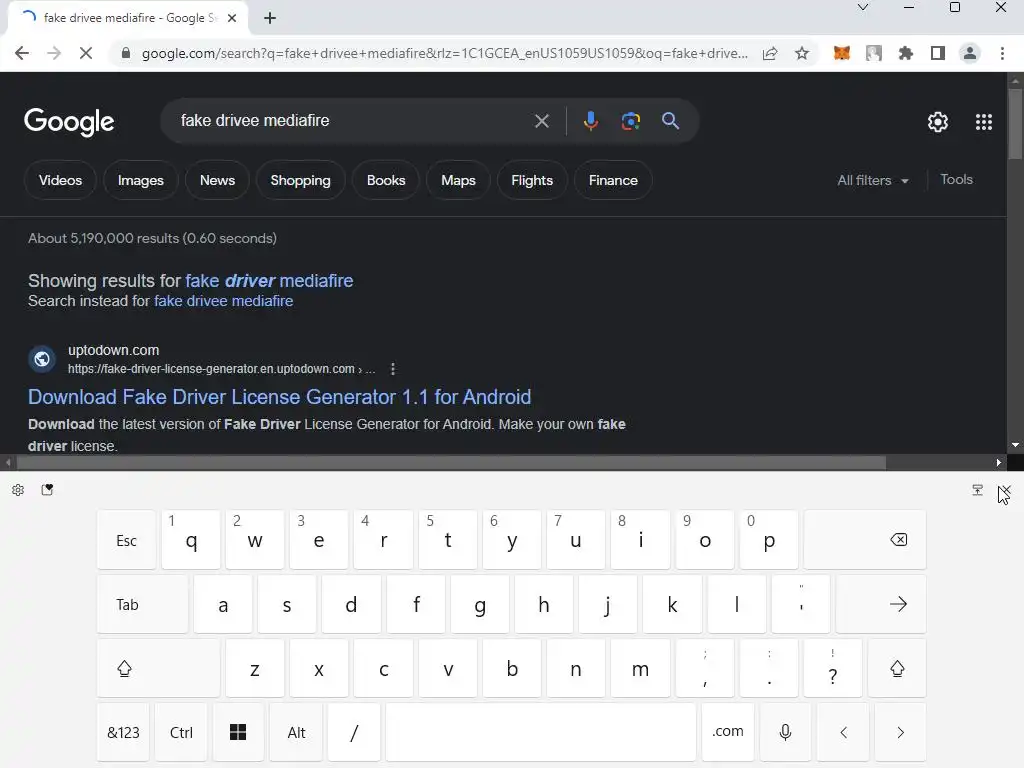Search instead for 'fake drivee mediafire'
This screenshot has height=768, width=1024.
(223, 301)
